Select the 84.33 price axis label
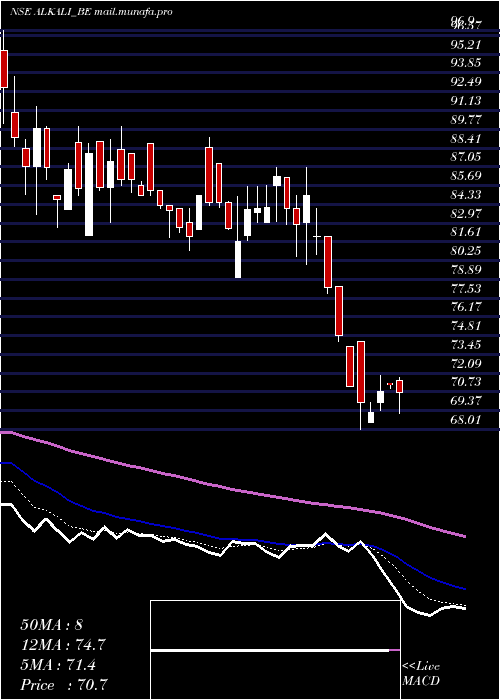The height and width of the screenshot is (700, 500). [x=466, y=195]
